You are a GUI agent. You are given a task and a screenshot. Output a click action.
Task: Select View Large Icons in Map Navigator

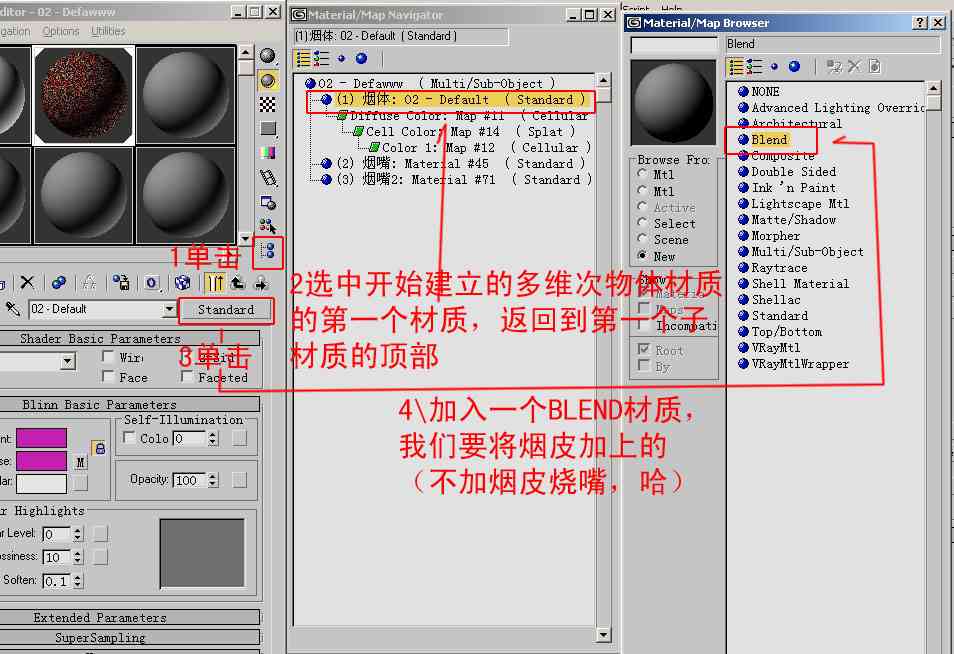tap(361, 58)
